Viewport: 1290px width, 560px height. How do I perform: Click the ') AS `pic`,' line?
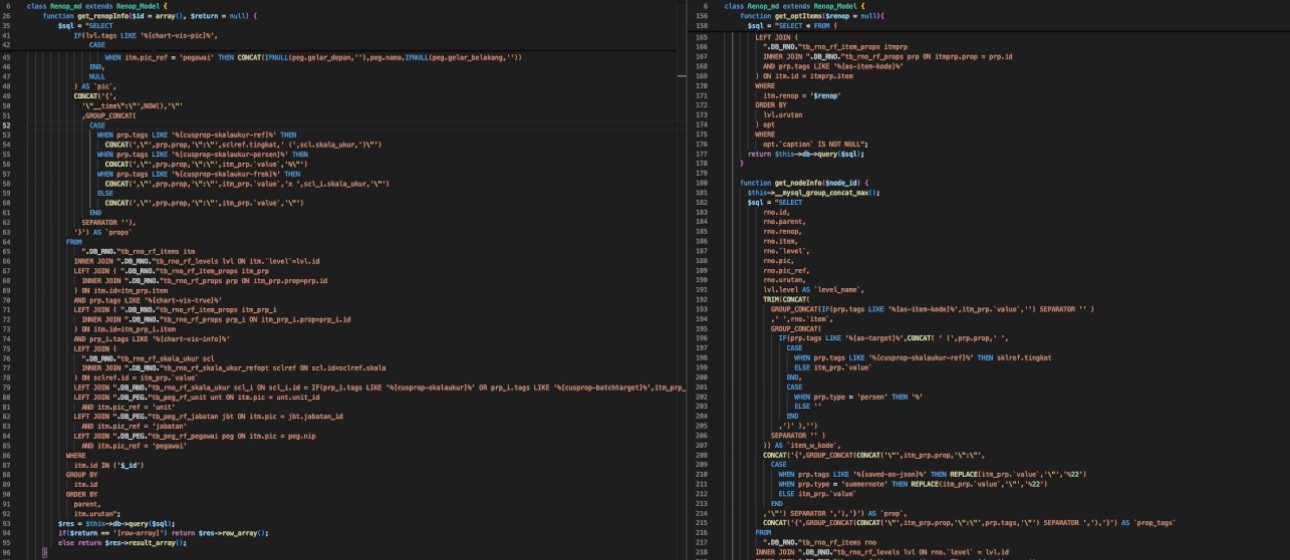(x=97, y=86)
